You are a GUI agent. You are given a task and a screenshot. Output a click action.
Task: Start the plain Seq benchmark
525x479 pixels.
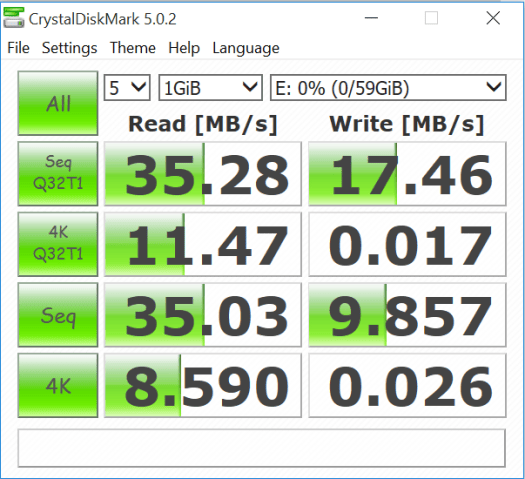[58, 315]
